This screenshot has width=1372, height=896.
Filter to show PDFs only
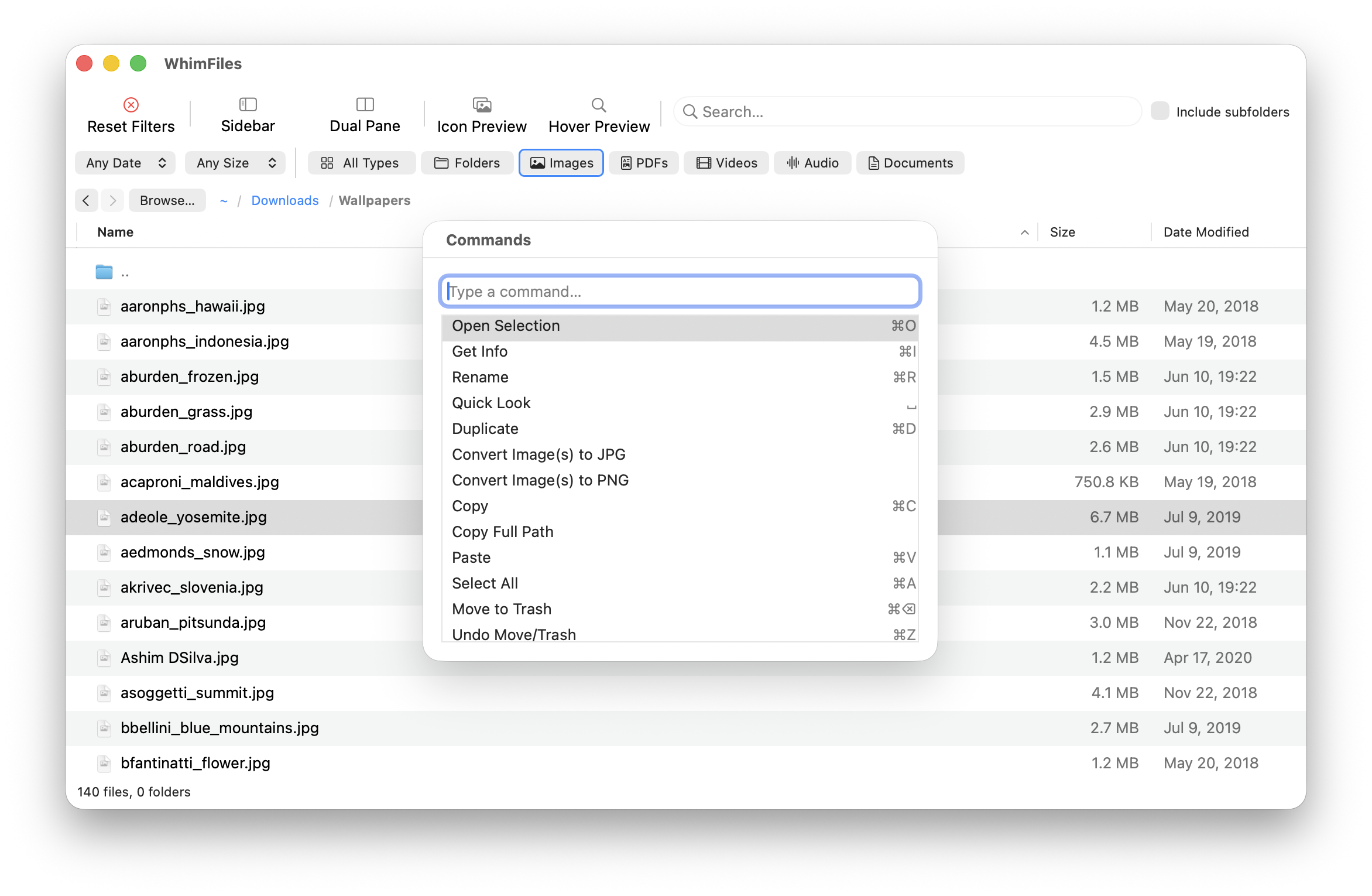[644, 163]
